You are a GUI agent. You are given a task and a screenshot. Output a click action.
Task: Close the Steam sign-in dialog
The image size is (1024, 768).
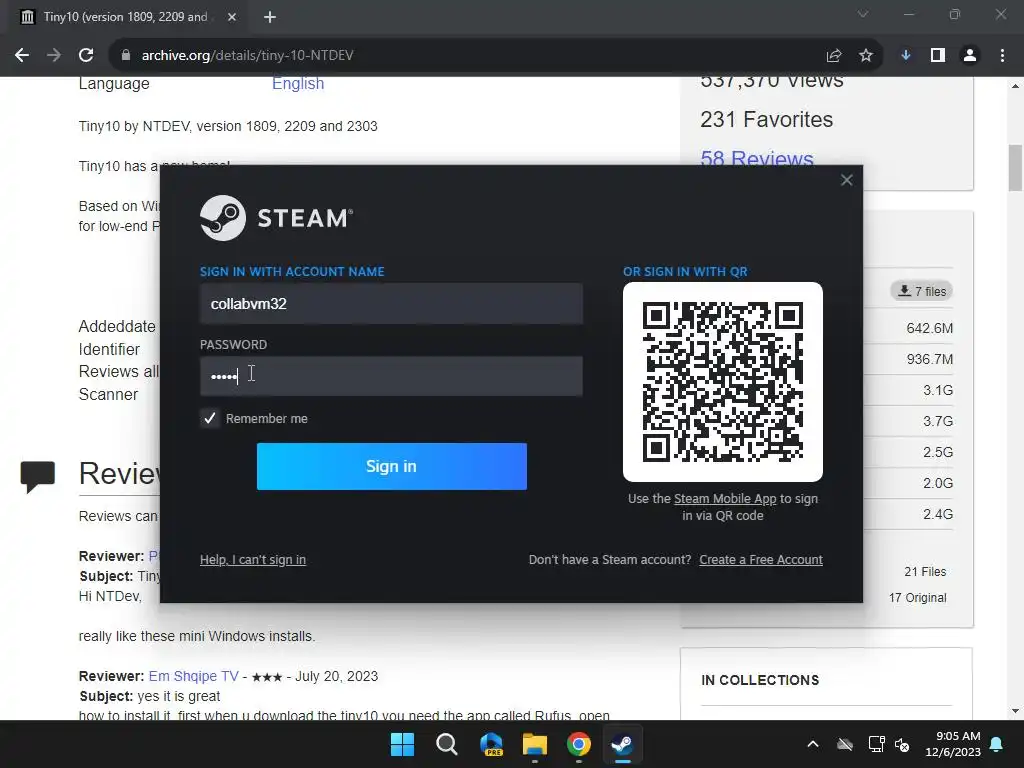(x=846, y=180)
